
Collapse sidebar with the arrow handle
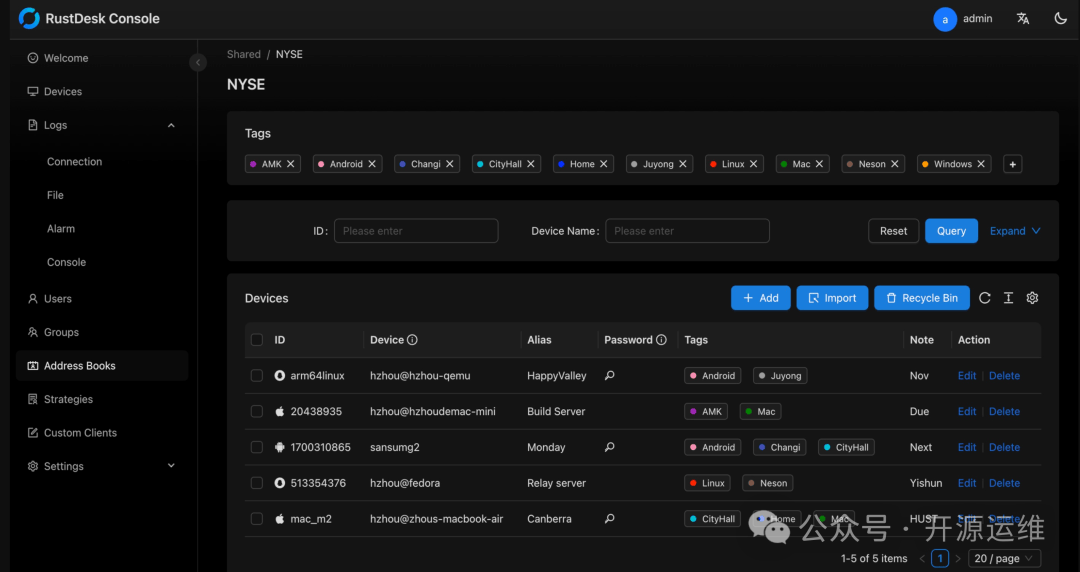[198, 62]
